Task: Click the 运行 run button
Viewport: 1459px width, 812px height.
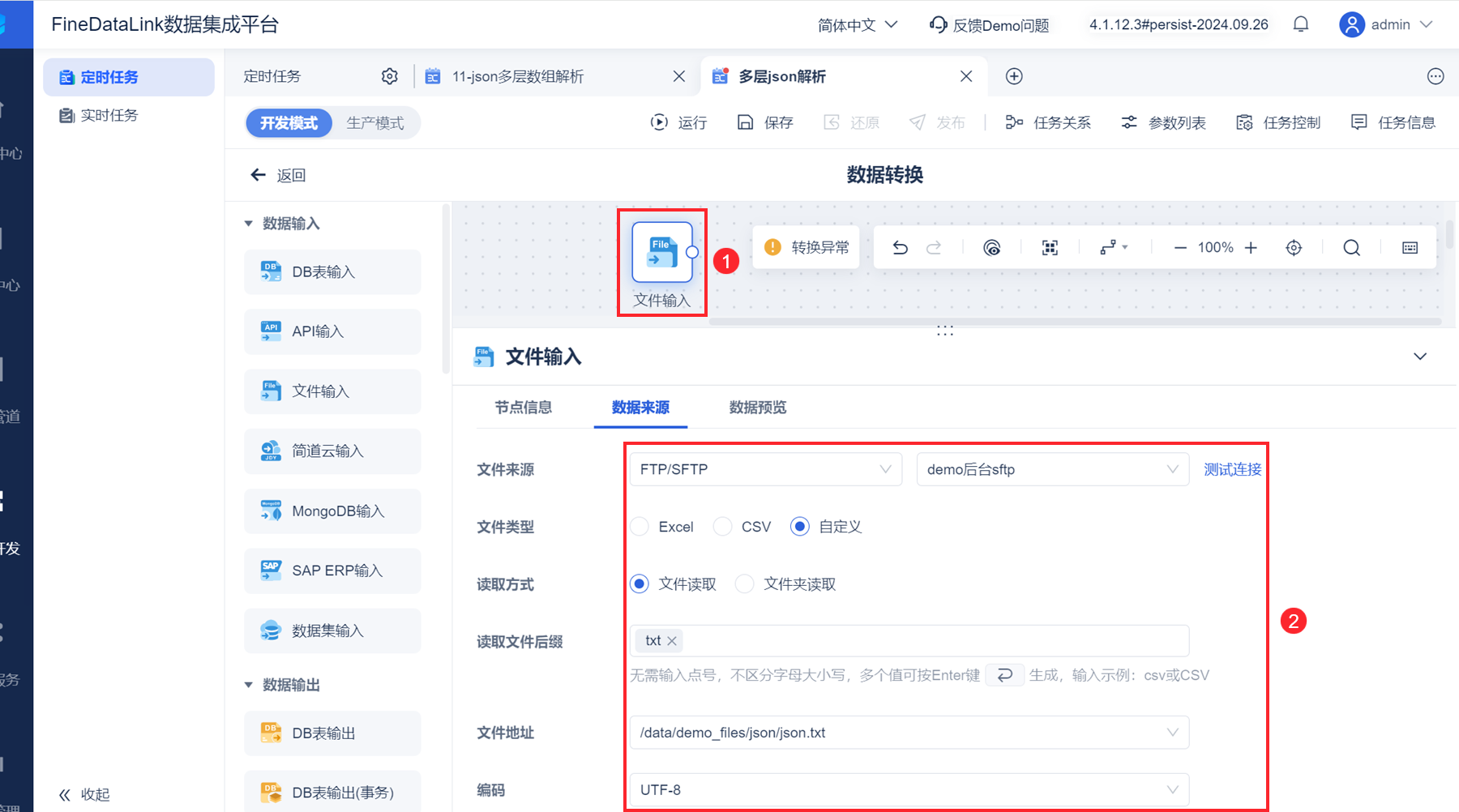Action: pos(678,122)
